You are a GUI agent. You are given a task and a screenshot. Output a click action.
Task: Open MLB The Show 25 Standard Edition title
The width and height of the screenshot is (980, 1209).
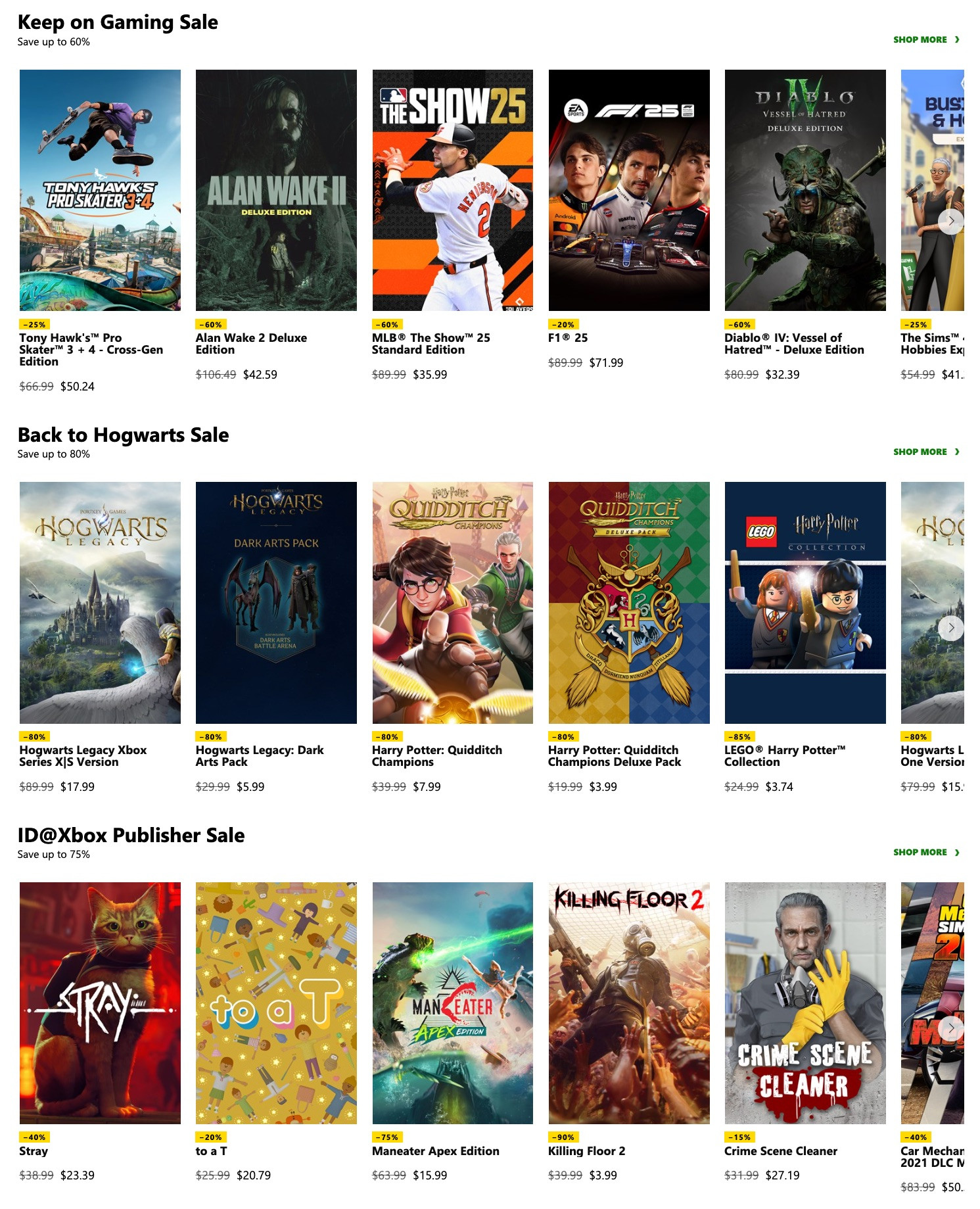point(431,344)
